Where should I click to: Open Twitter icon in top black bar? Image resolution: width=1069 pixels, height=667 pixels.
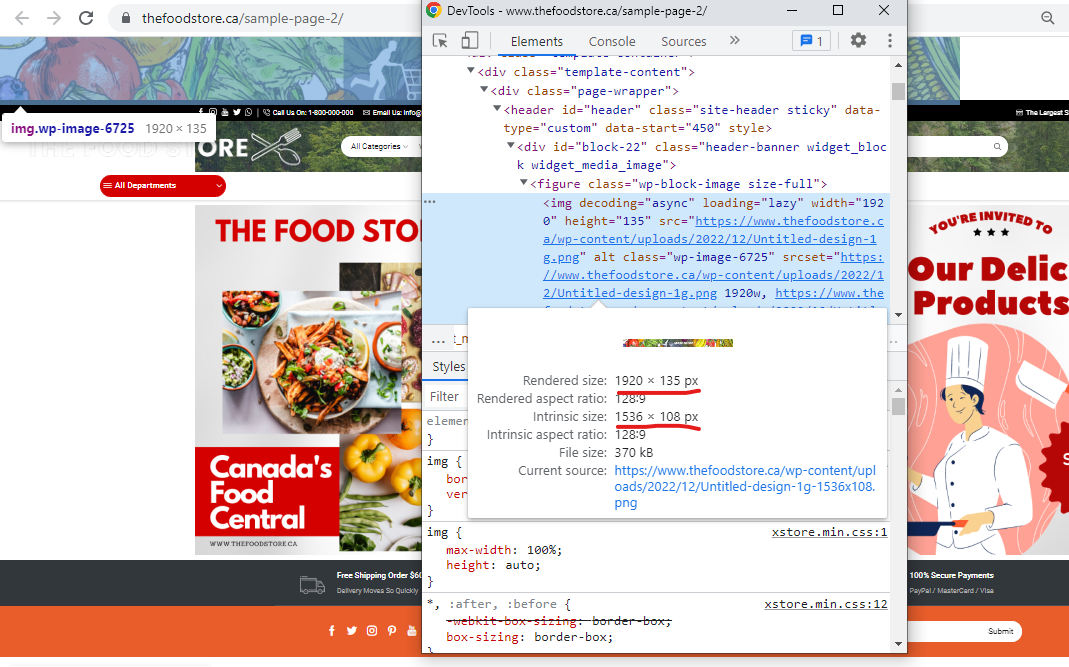coord(237,113)
